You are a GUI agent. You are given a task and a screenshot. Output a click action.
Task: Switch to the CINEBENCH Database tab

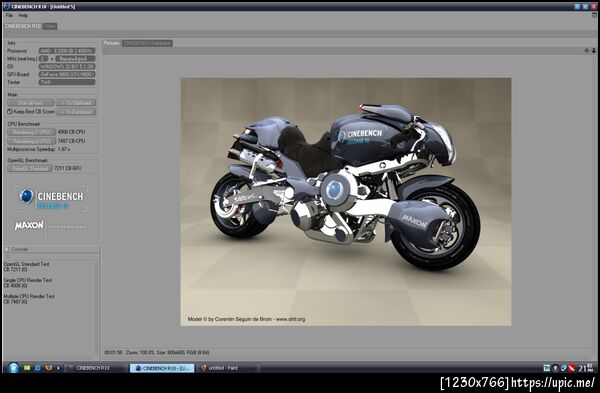point(147,43)
